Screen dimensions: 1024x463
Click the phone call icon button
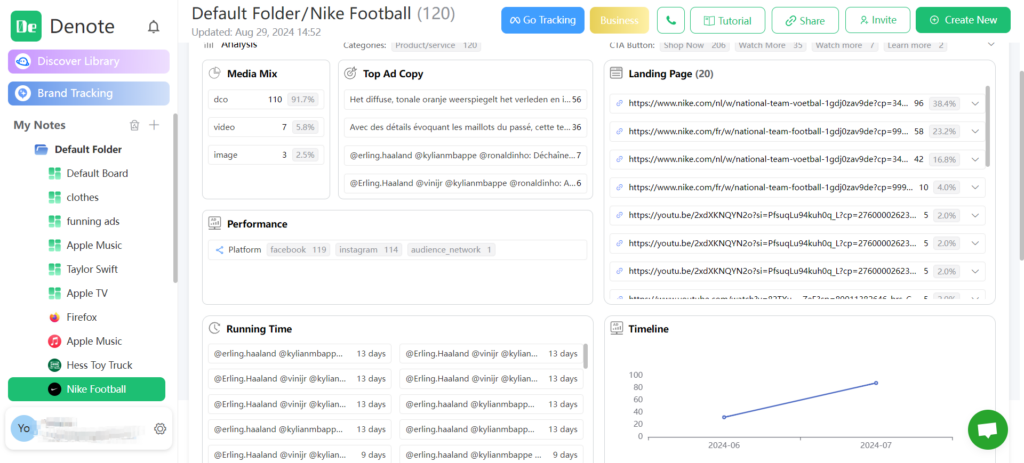coord(671,20)
